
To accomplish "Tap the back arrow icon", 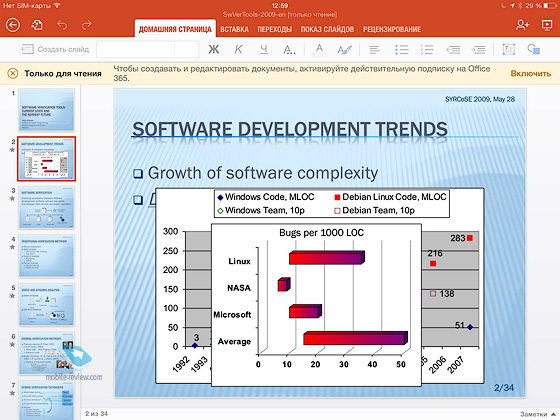I will (x=13, y=25).
